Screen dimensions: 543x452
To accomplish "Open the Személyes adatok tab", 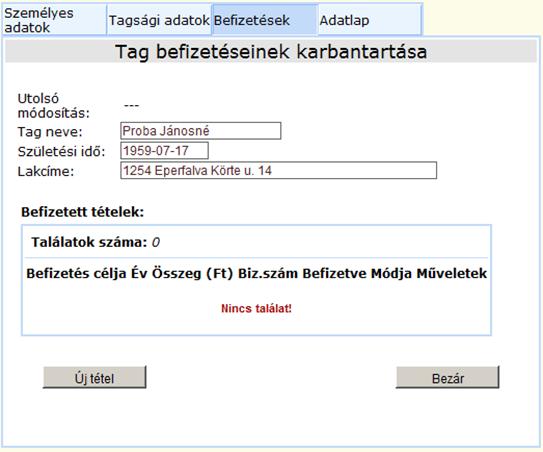I will tap(54, 20).
